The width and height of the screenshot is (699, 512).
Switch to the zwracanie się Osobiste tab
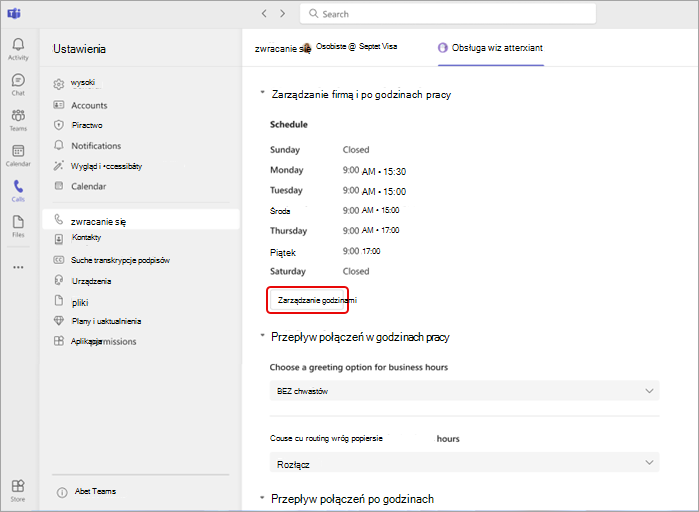click(x=326, y=48)
